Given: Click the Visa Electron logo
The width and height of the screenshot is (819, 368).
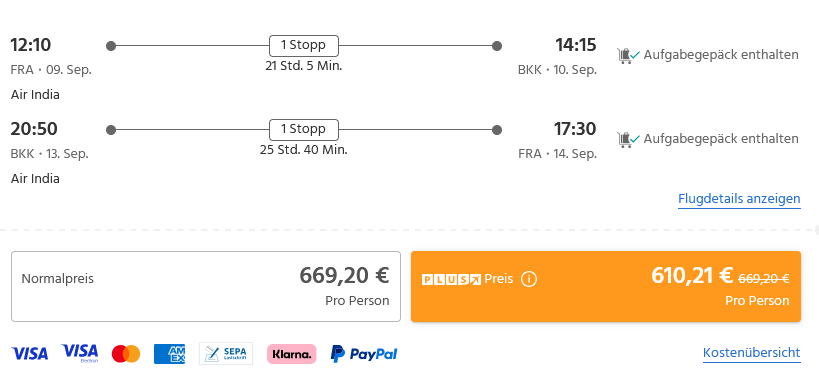Looking at the screenshot, I should (80, 353).
